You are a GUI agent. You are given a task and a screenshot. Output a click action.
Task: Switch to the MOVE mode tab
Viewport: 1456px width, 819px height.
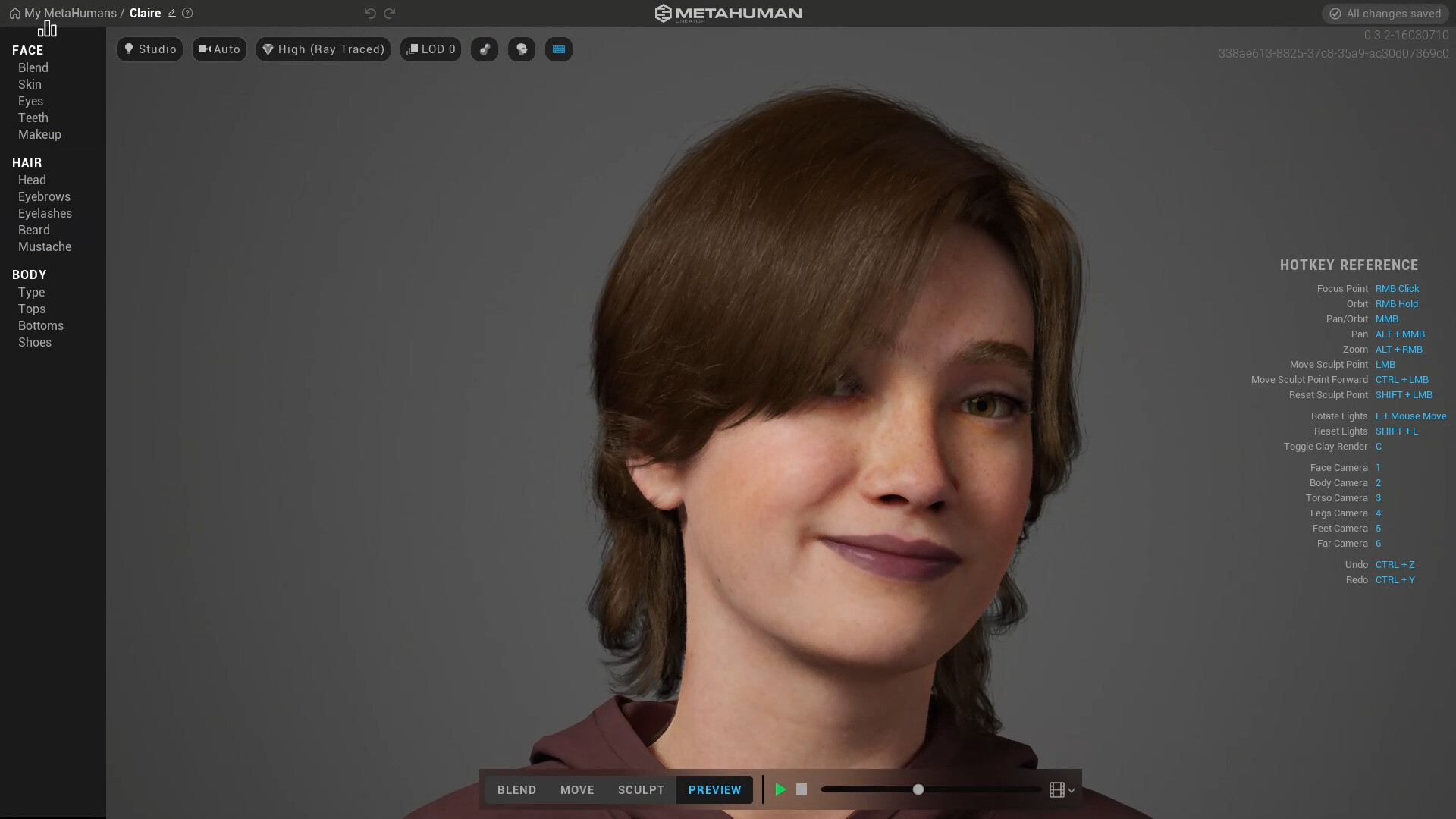[577, 789]
